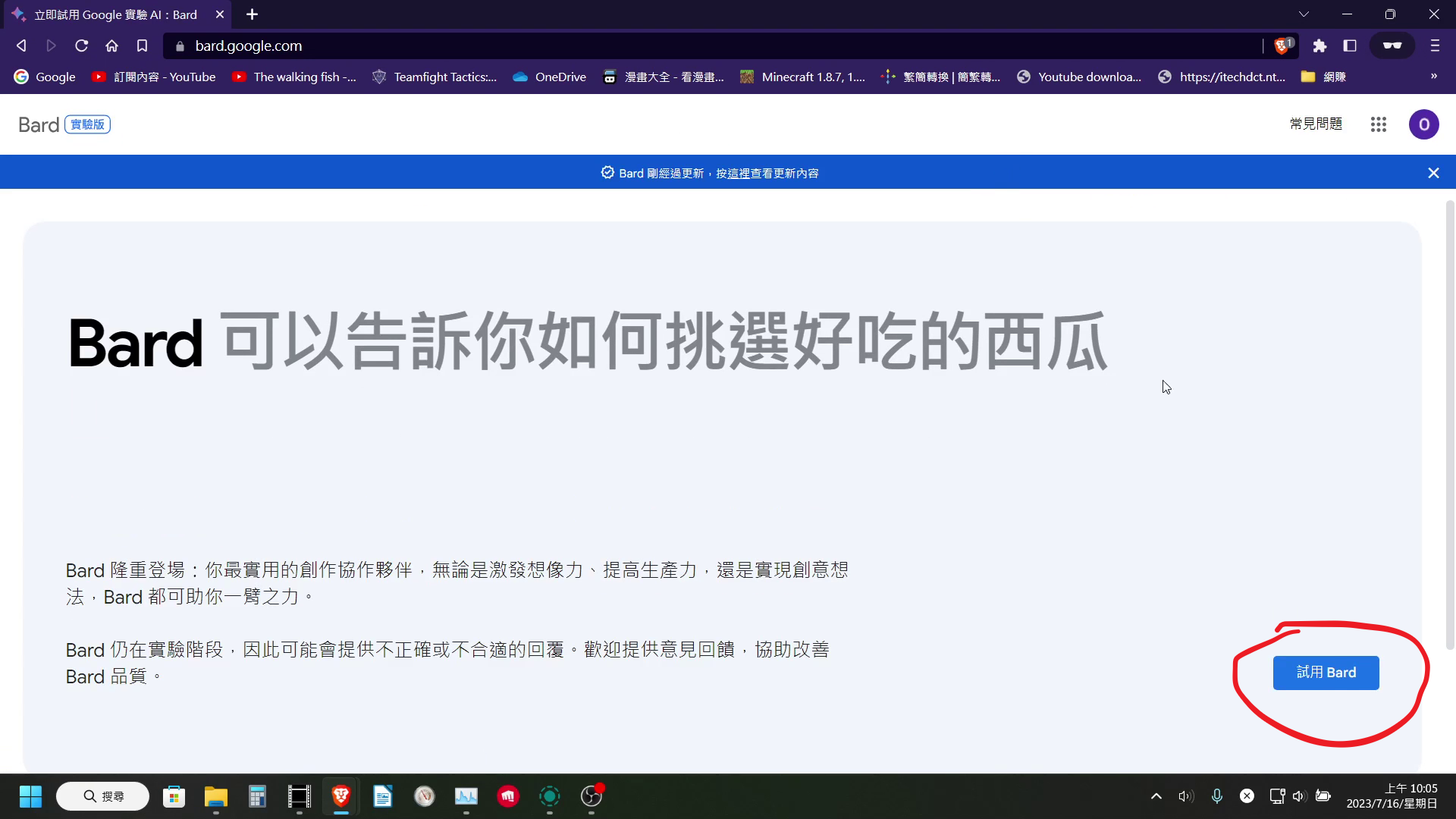Select the 立即試用 Google 實驗 AI tab
Screen dimensions: 1456x819
click(116, 14)
